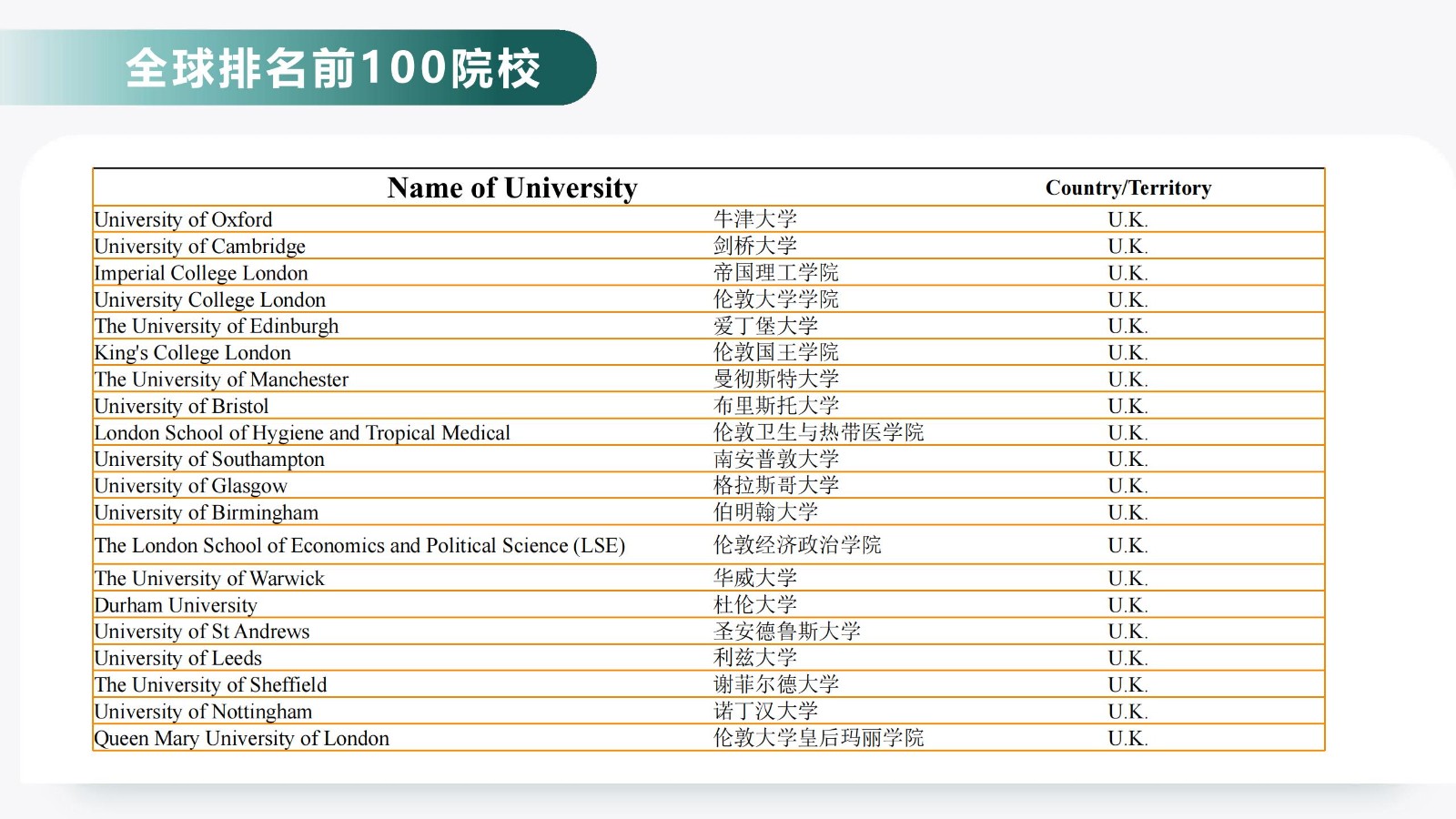Image resolution: width=1456 pixels, height=819 pixels.
Task: Click Chinese name 伦敦国王学院
Action: pyautogui.click(x=776, y=352)
